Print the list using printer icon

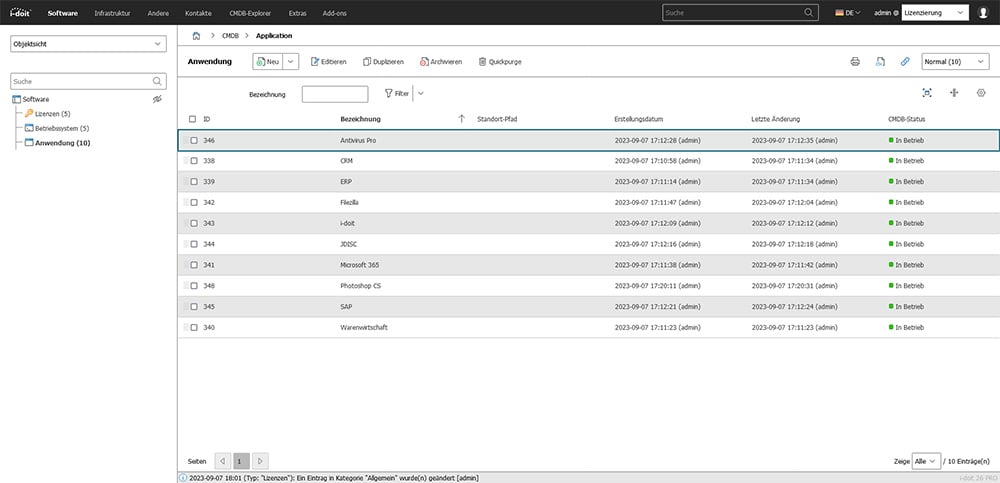tap(855, 62)
